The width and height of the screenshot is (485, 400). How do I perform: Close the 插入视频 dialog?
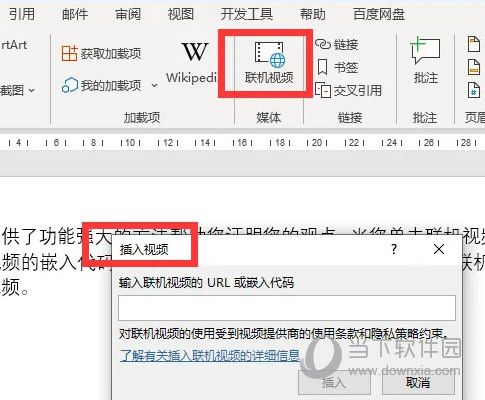click(439, 249)
